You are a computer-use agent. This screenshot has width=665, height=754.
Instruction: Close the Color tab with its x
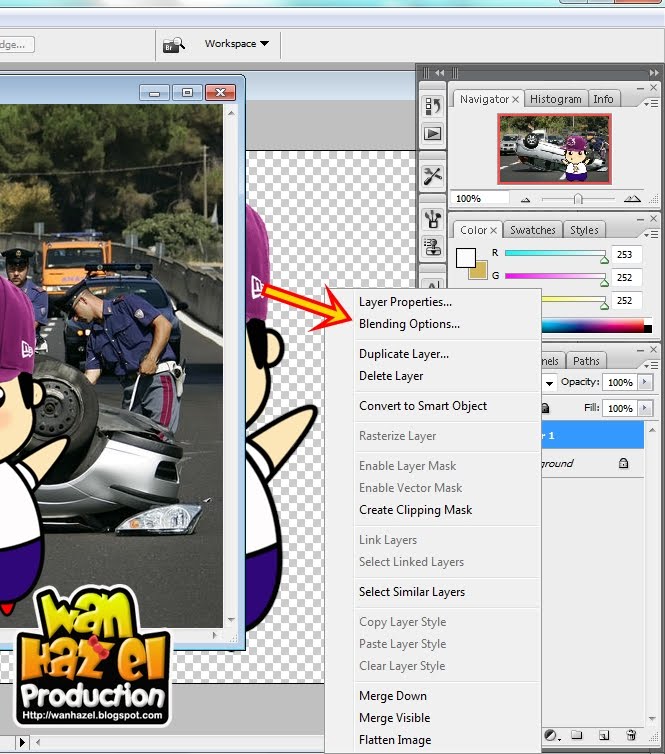point(493,230)
